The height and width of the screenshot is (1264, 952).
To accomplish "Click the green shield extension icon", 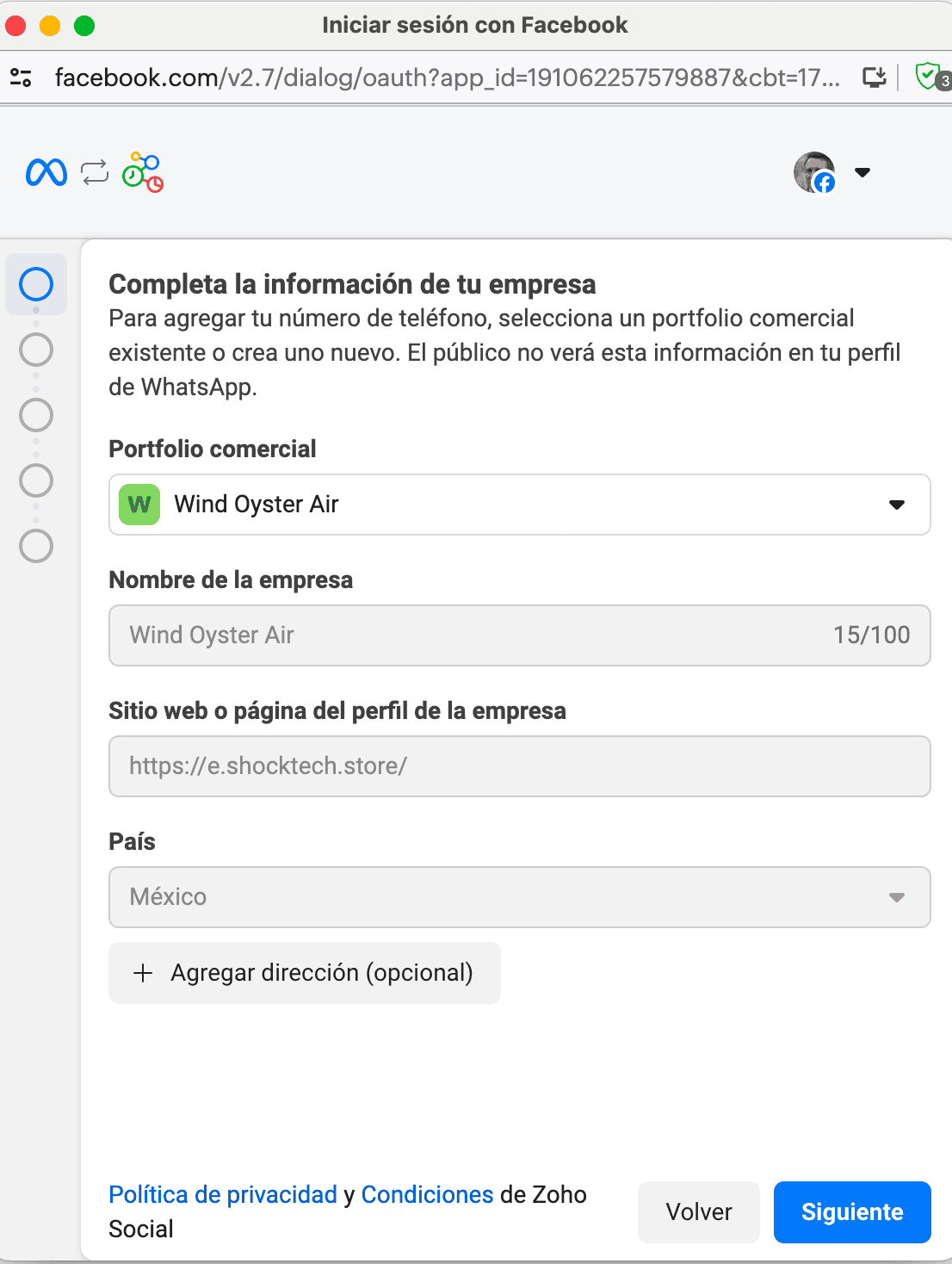I will (928, 77).
